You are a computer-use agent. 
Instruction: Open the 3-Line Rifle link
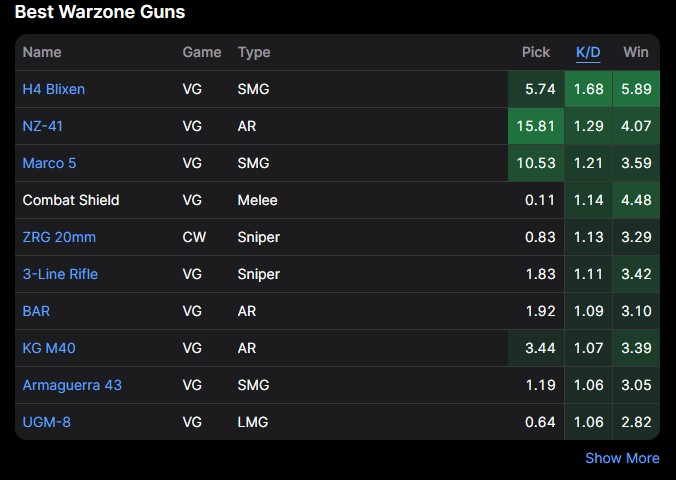pyautogui.click(x=60, y=274)
